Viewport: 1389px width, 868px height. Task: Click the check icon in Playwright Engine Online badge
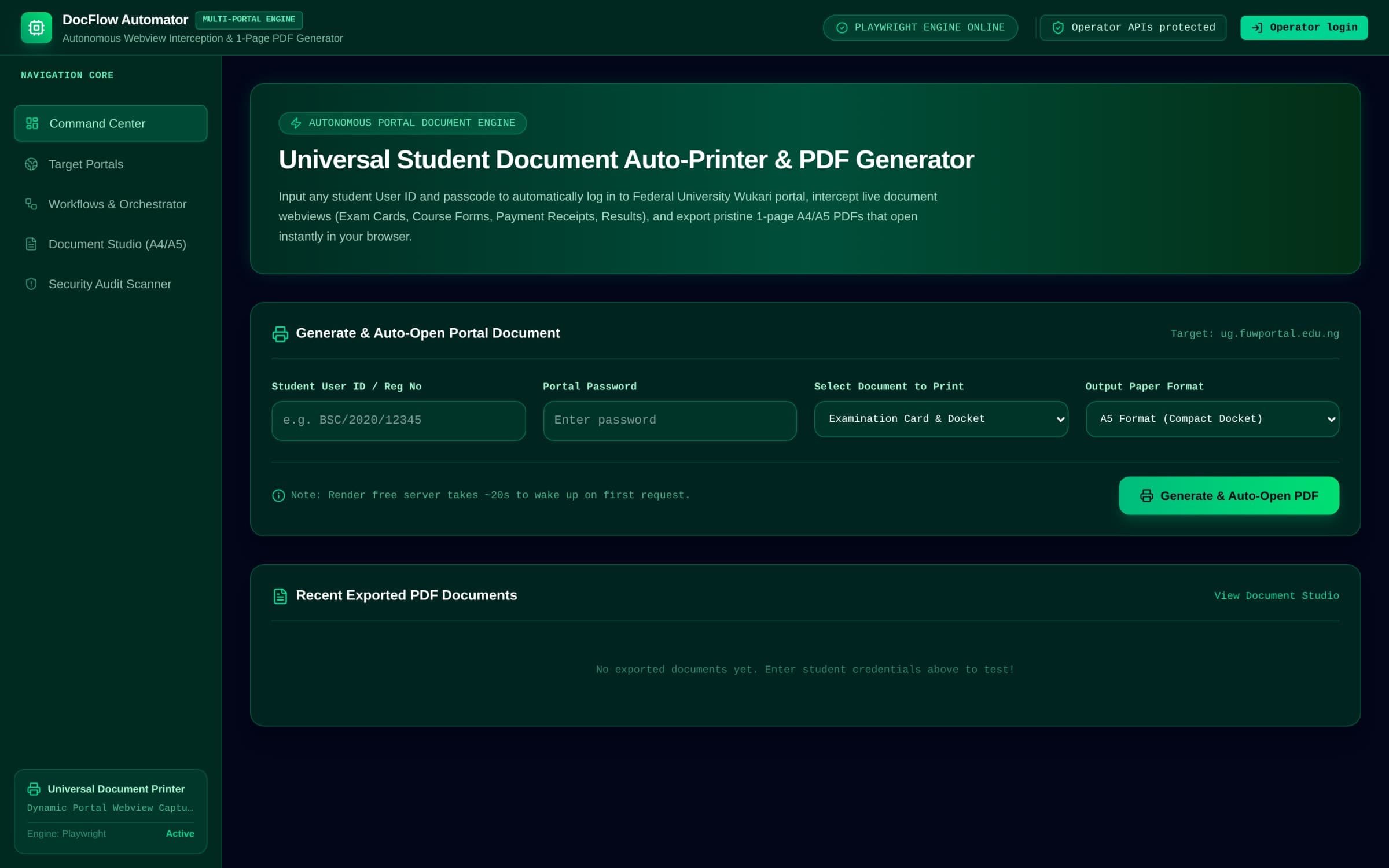[842, 28]
